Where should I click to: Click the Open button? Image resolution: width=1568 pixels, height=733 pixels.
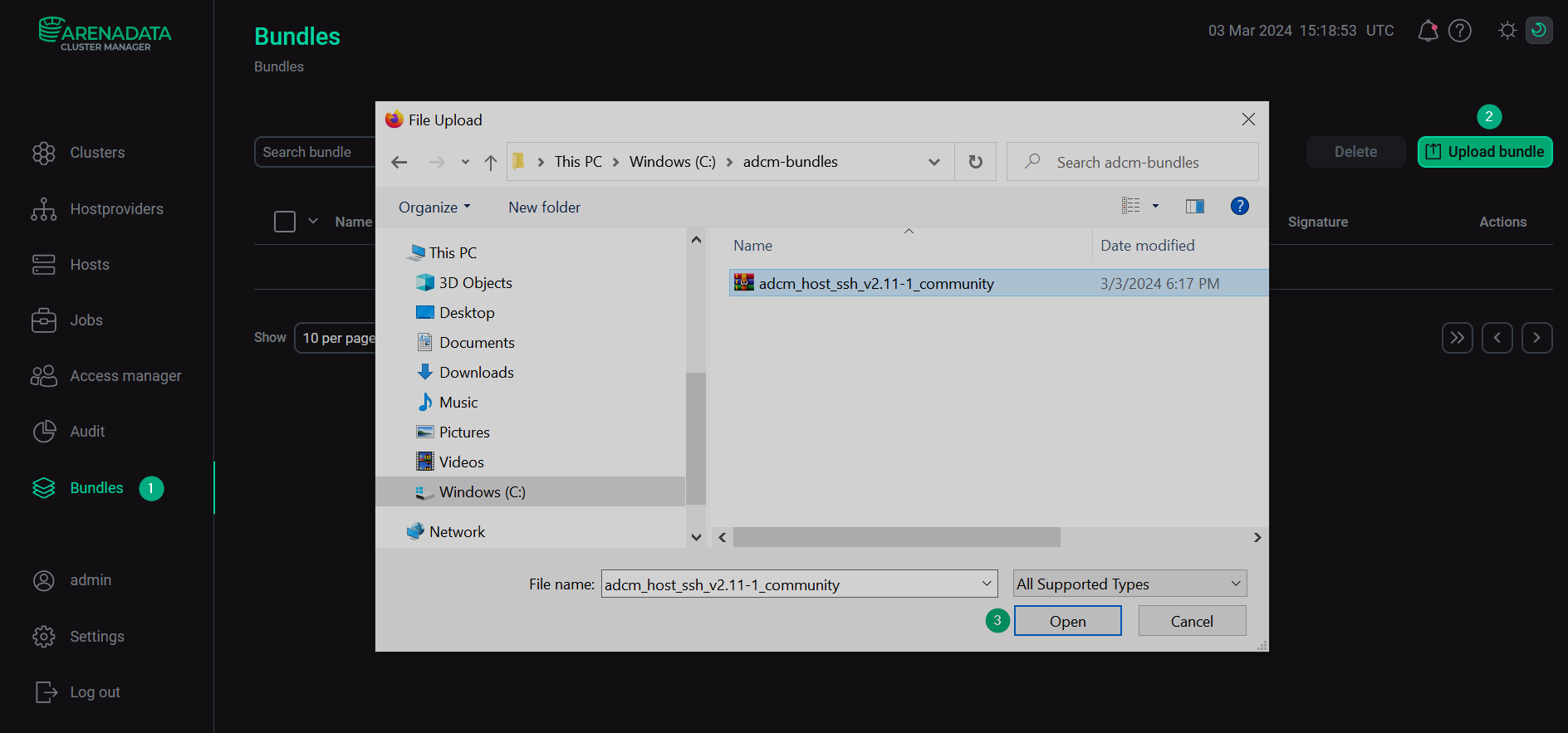tap(1067, 621)
